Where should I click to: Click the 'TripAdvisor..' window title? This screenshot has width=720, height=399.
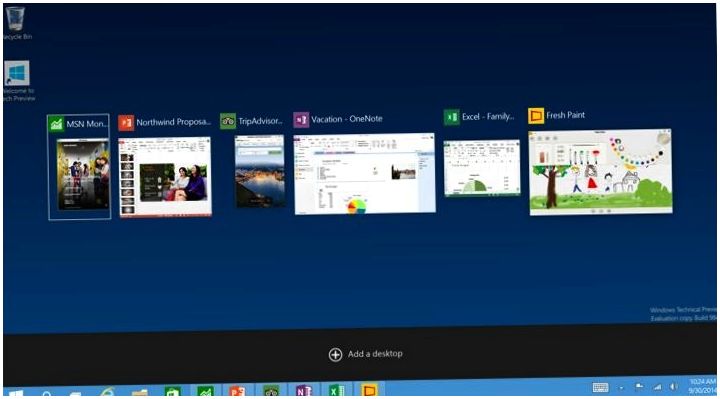click(x=260, y=121)
